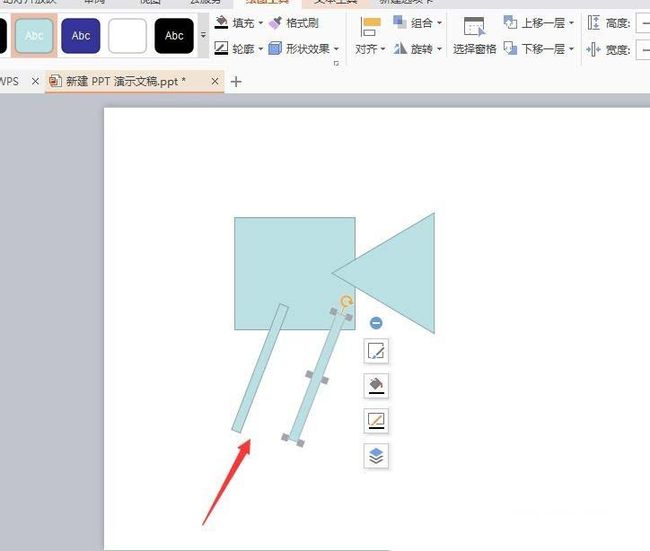Viewport: 650px width, 551px height.
Task: Open the 填充 fill dropdown arrow
Action: pyautogui.click(x=261, y=23)
